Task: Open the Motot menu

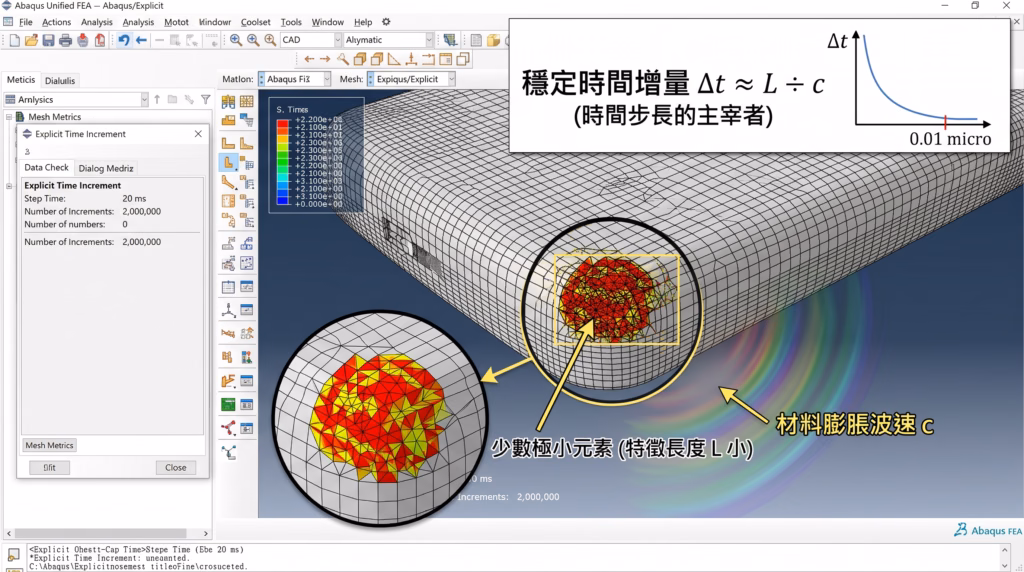Action: 176,22
